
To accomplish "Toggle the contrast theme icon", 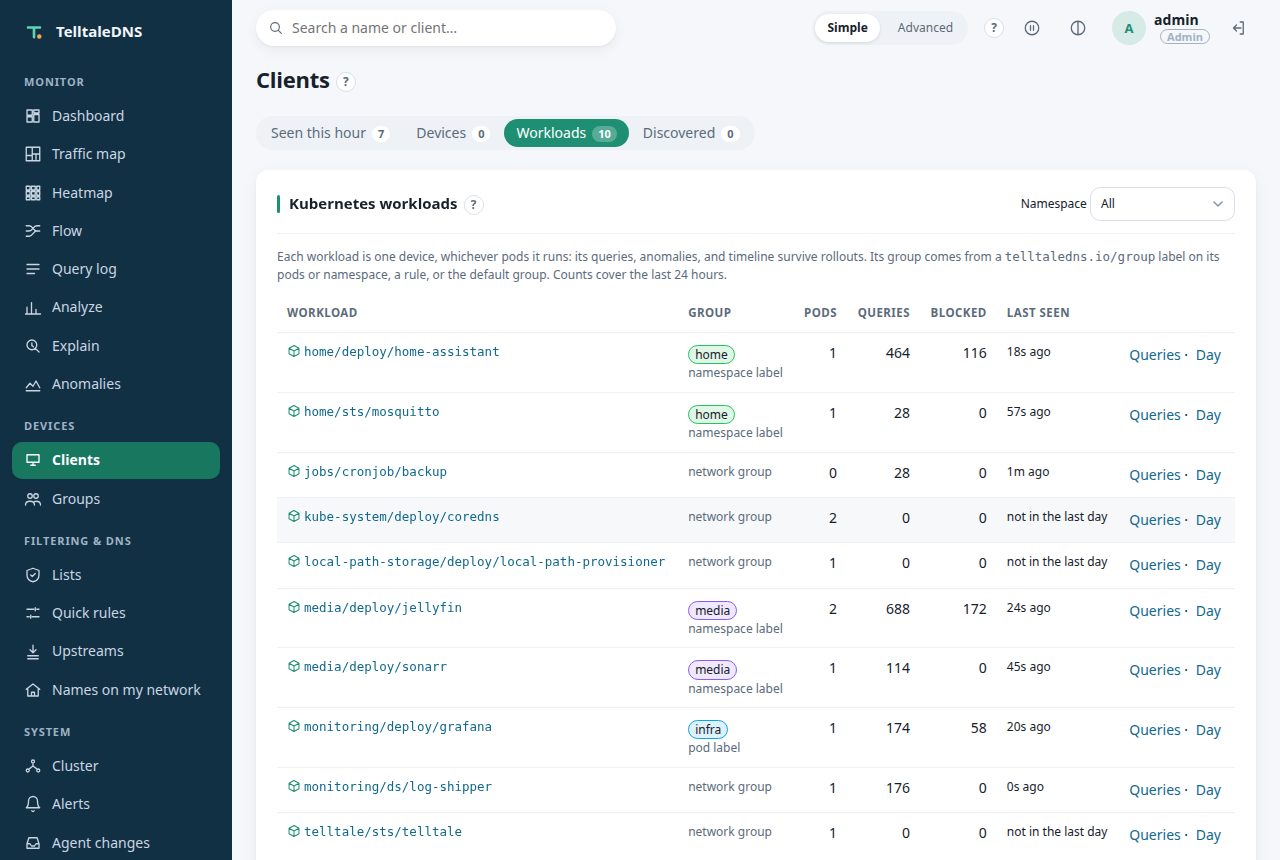I will point(1078,28).
